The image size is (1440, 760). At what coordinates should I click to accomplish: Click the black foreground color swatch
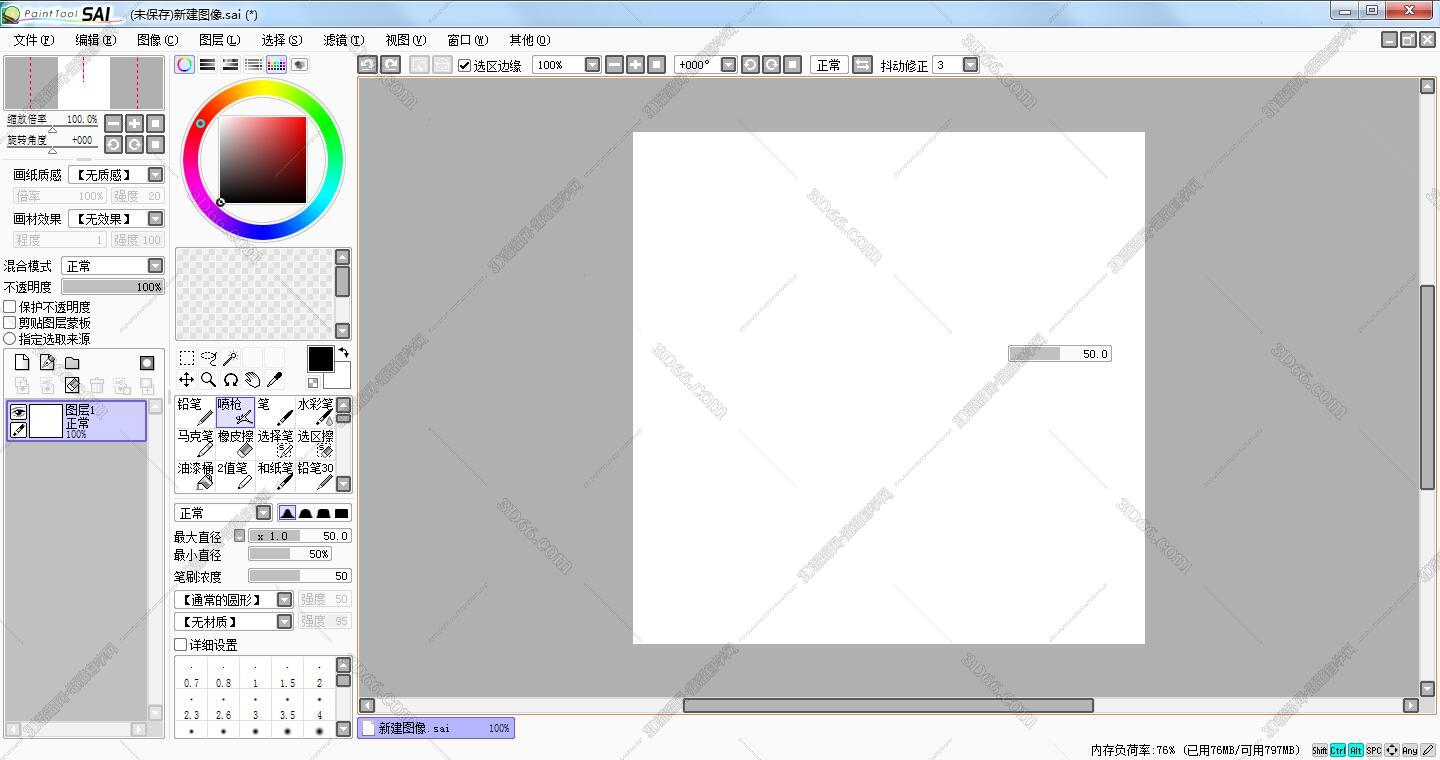tap(320, 359)
